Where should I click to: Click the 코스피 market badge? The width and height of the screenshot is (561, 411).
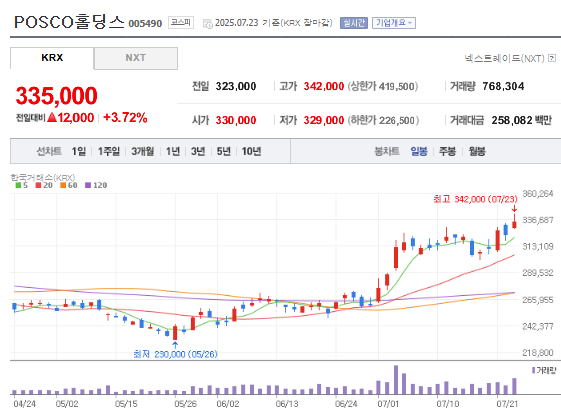tap(181, 23)
